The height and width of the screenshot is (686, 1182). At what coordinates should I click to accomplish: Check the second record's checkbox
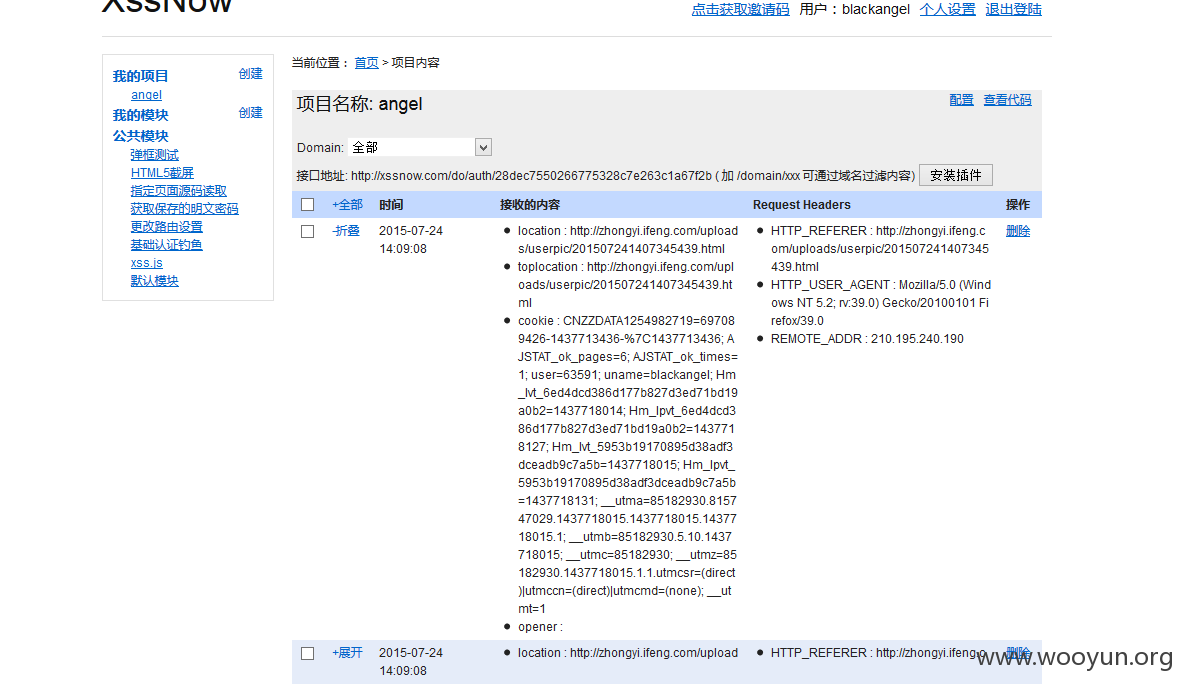[308, 654]
